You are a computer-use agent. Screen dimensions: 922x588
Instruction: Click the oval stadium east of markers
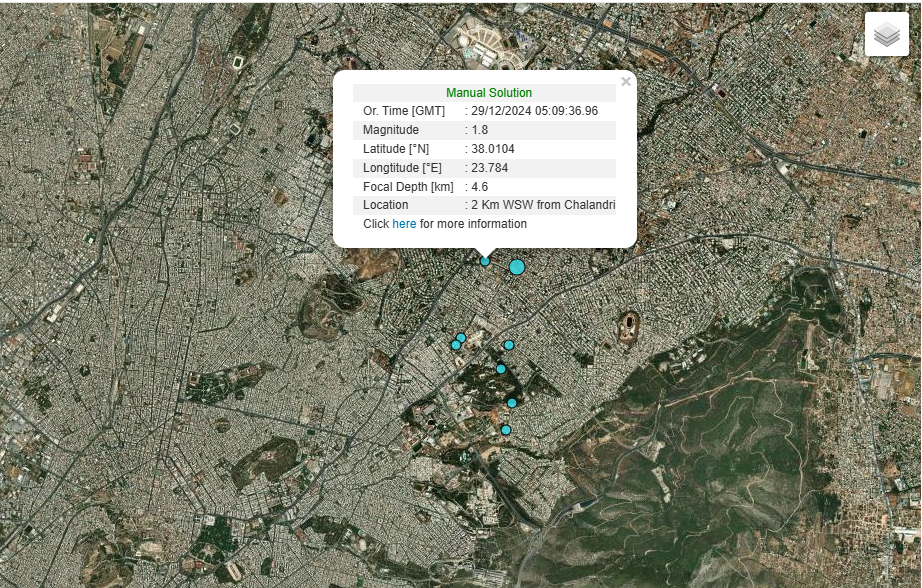(x=630, y=324)
